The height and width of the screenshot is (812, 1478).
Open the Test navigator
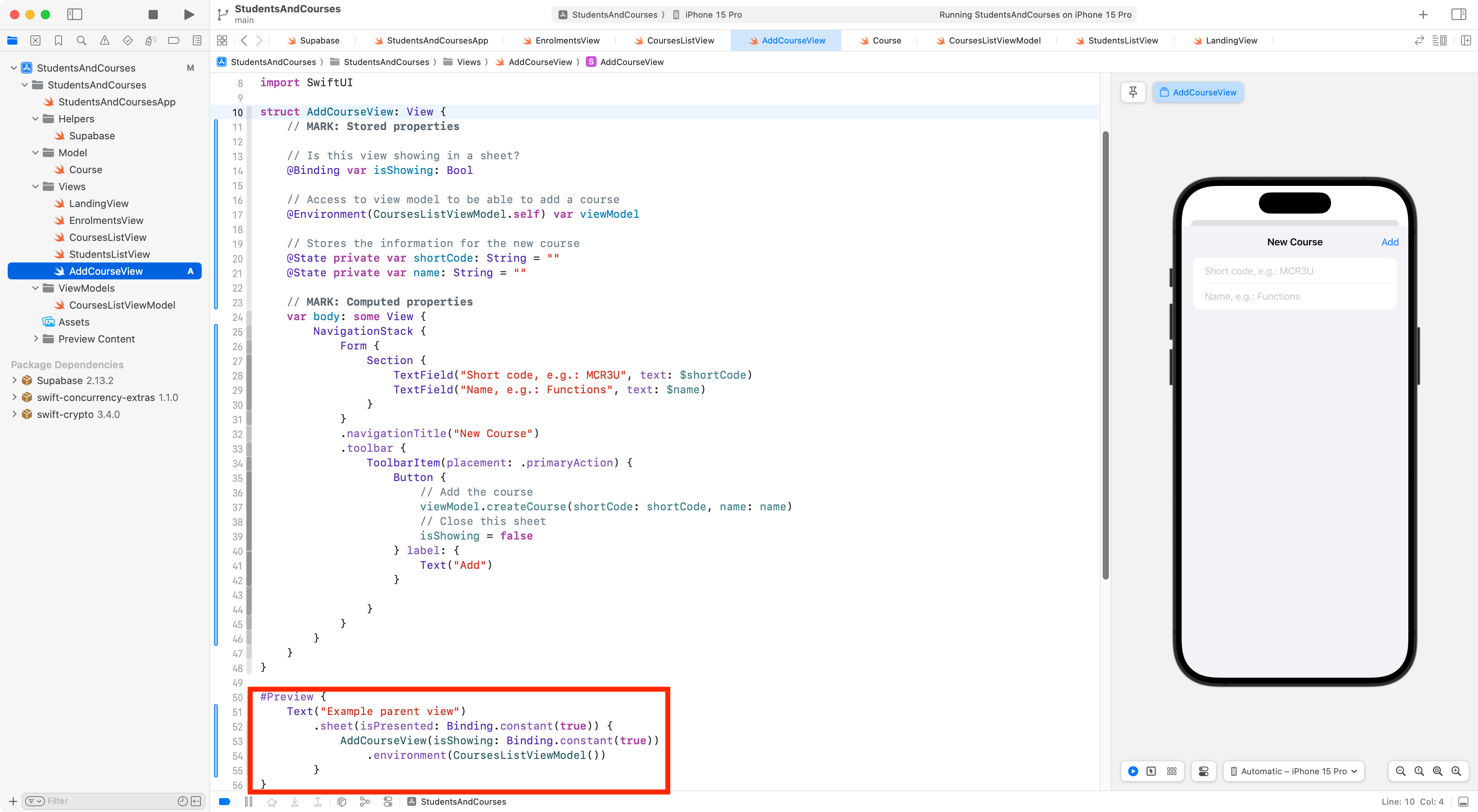pos(127,40)
